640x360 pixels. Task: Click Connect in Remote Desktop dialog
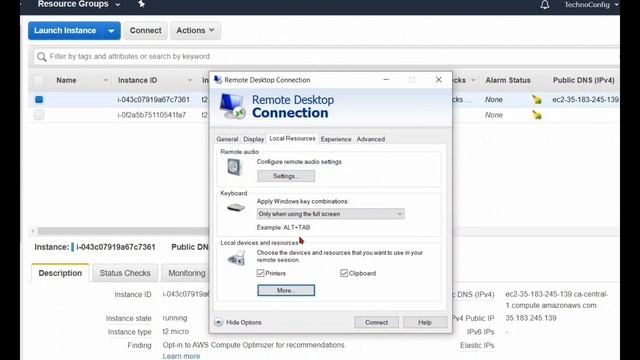pyautogui.click(x=376, y=322)
